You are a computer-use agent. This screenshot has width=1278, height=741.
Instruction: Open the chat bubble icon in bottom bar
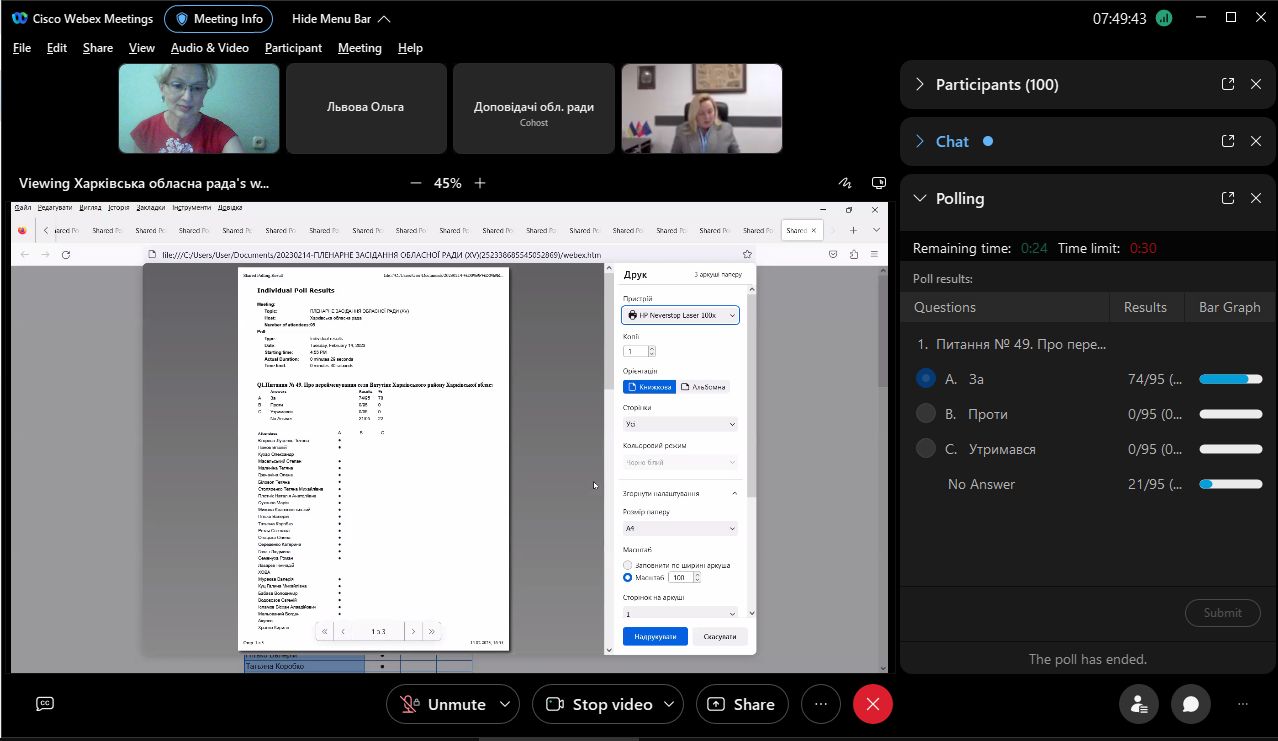[1190, 704]
